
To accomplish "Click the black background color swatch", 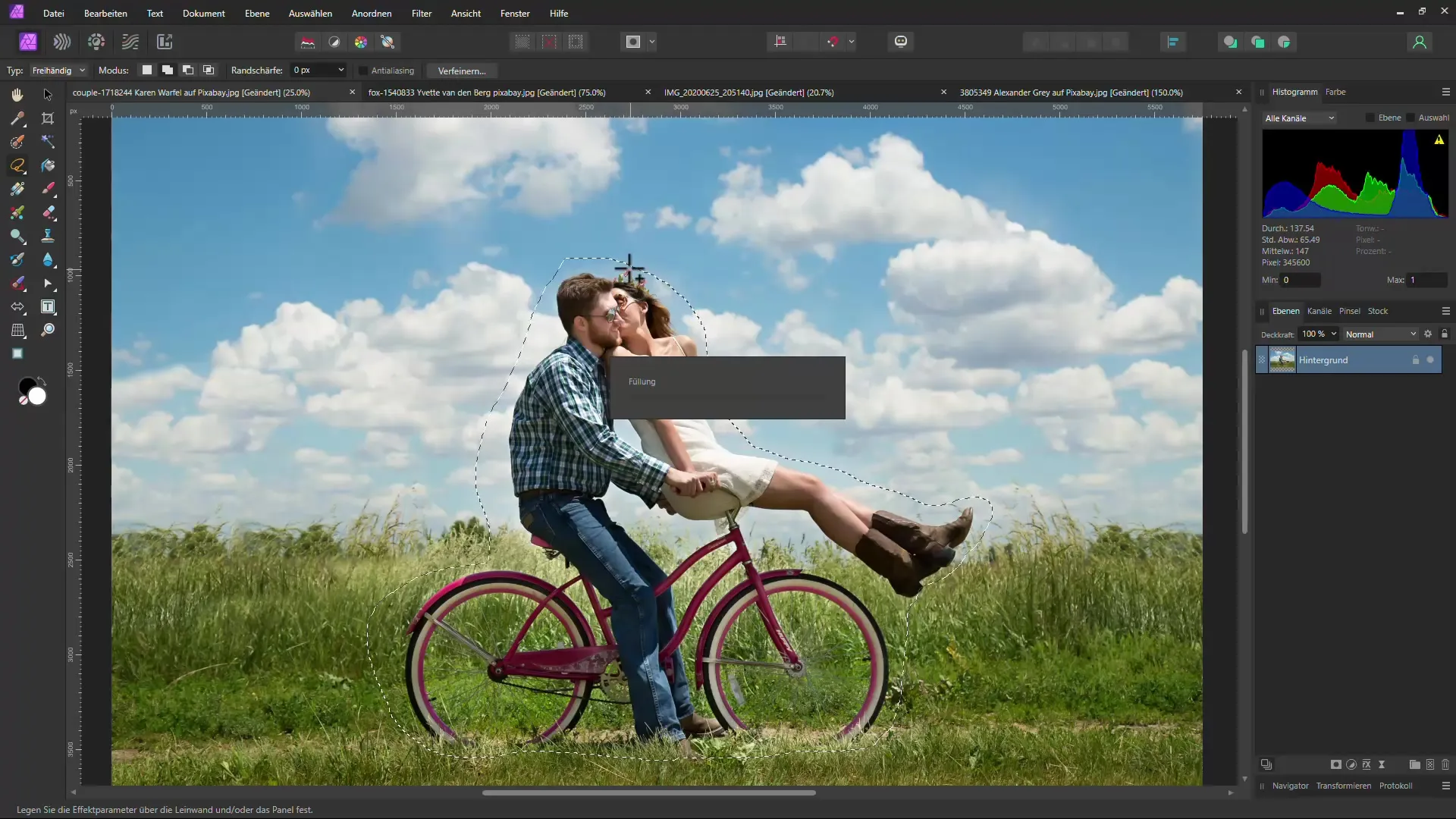I will point(27,386).
